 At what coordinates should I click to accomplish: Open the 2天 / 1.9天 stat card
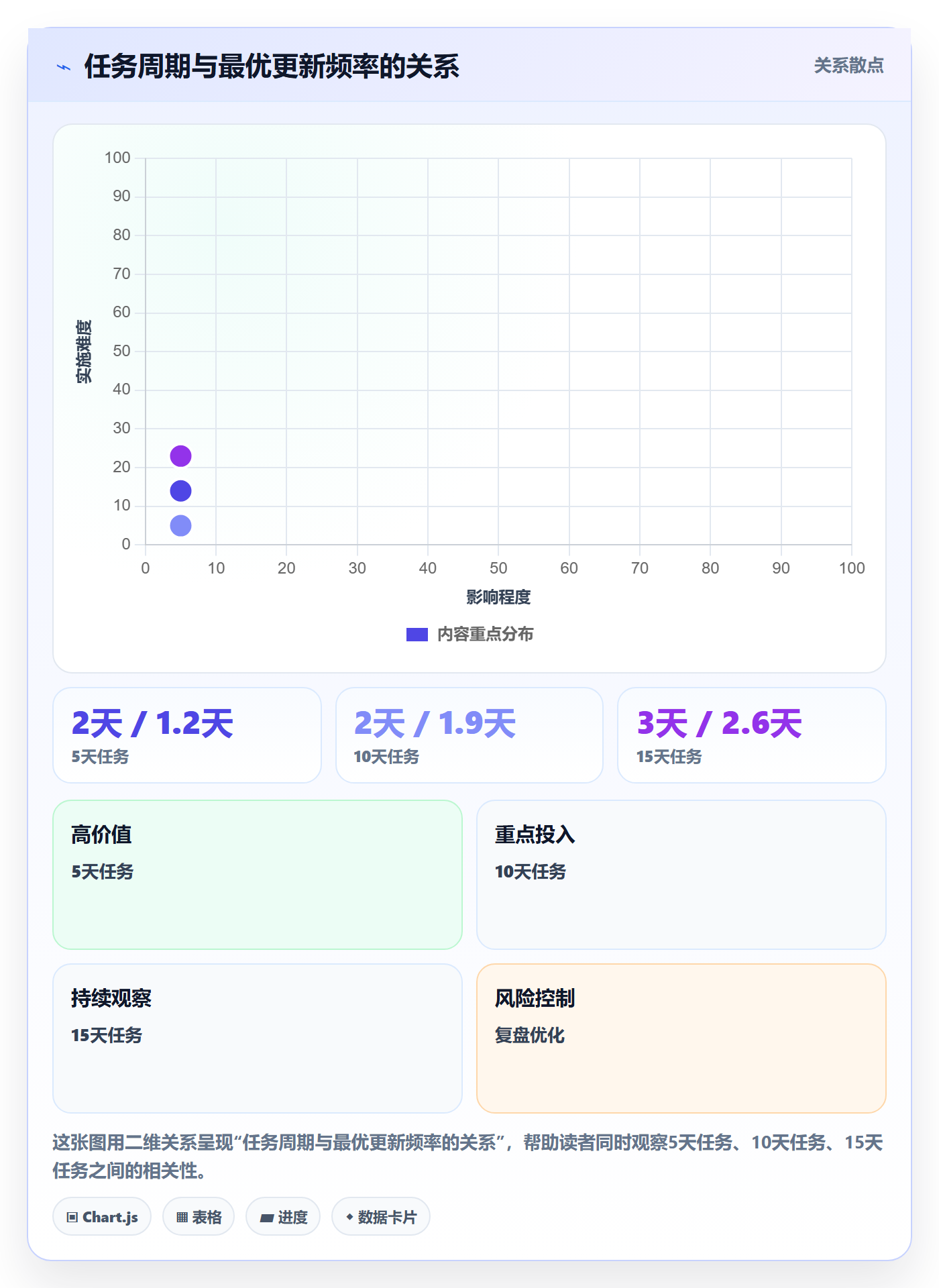point(469,735)
